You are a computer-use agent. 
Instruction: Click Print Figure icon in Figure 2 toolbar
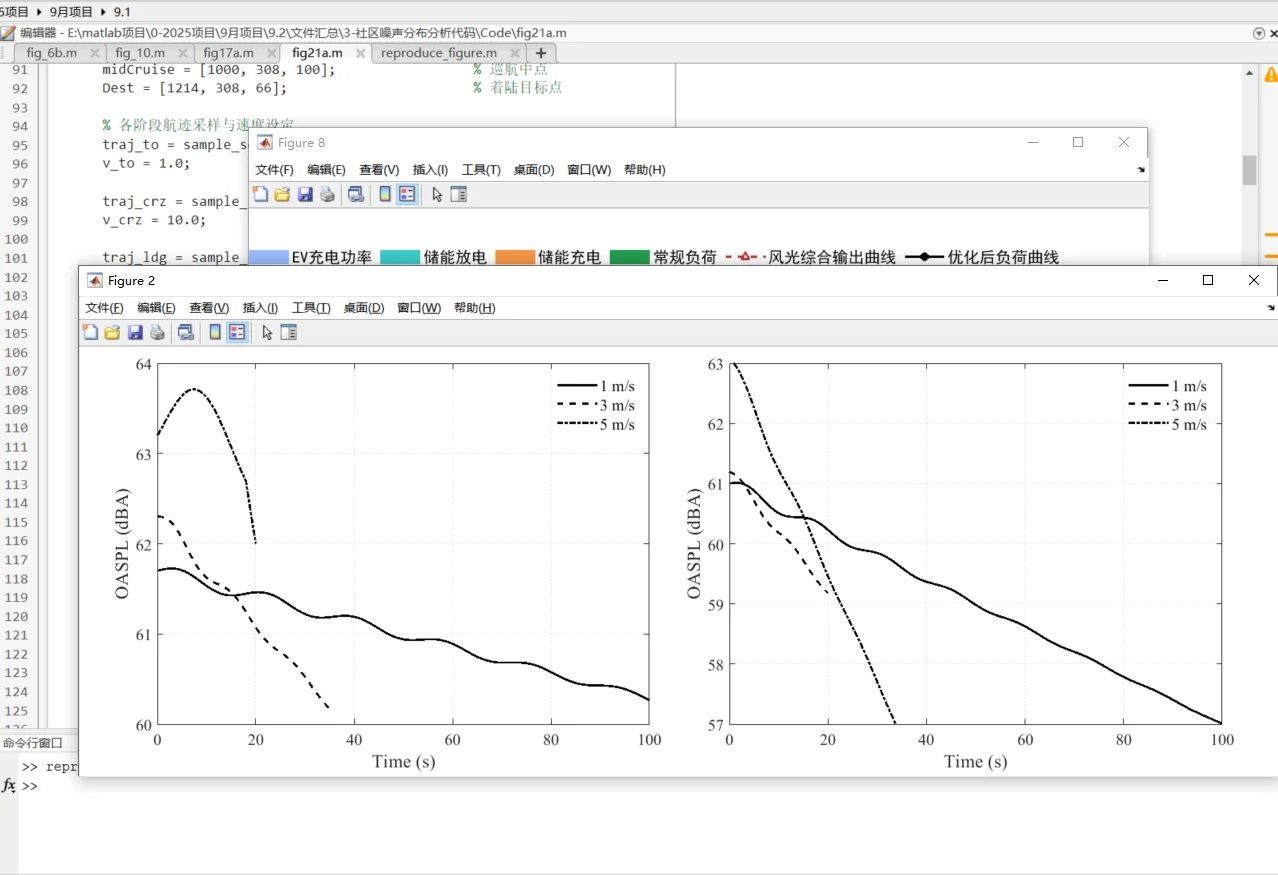click(157, 332)
